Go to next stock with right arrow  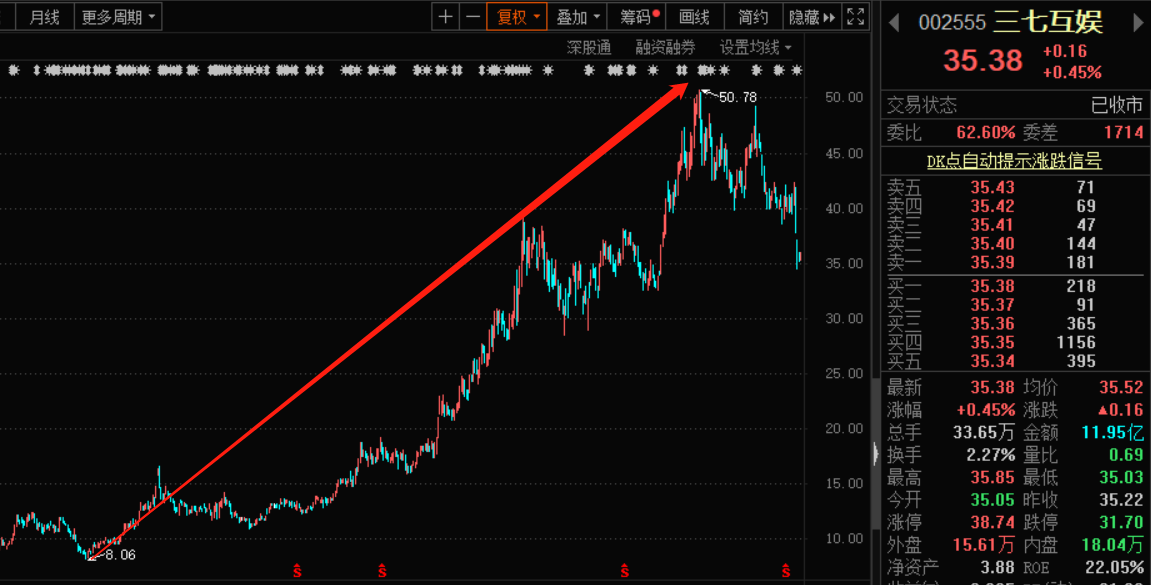click(x=1135, y=22)
